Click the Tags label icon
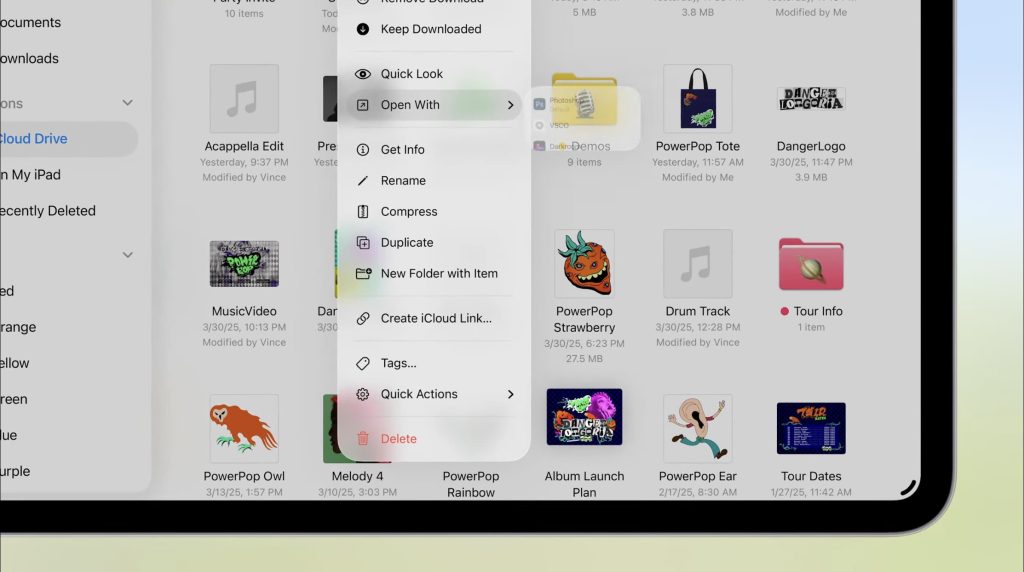The height and width of the screenshot is (572, 1024). 363,364
